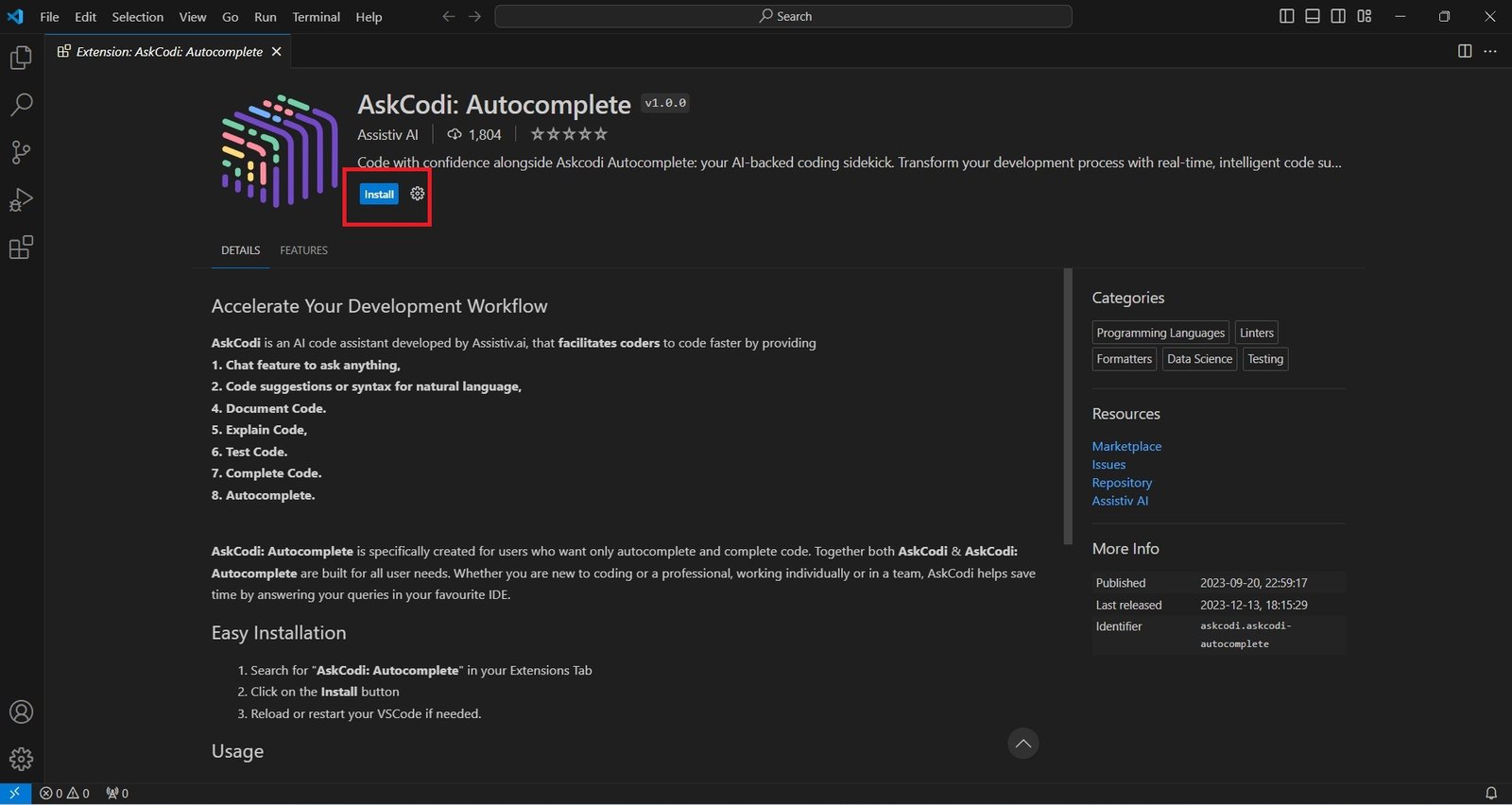Open the Manage gear in activity bar

click(x=21, y=759)
